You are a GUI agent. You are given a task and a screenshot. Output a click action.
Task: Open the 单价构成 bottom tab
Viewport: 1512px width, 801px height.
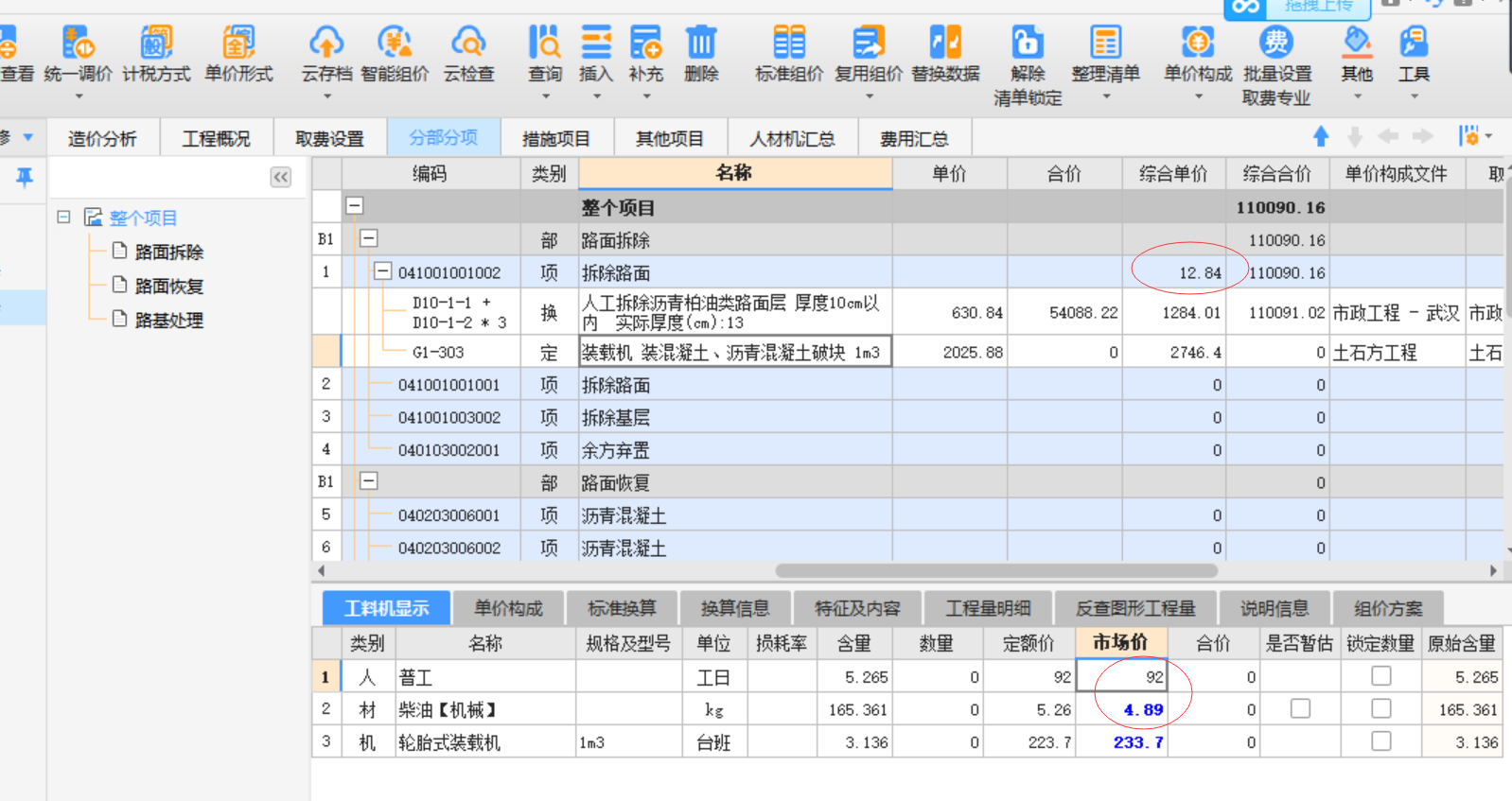pos(508,608)
